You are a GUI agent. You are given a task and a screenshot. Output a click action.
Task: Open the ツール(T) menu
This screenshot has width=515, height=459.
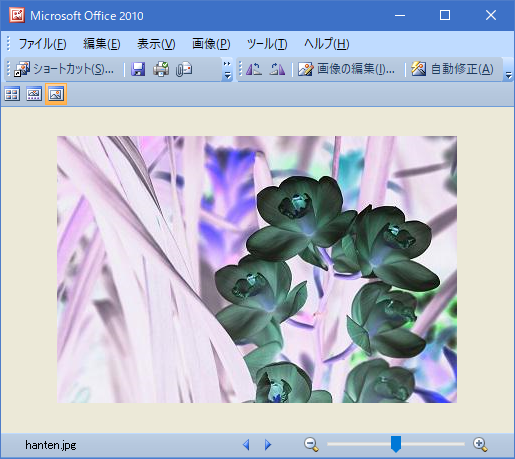pyautogui.click(x=267, y=44)
